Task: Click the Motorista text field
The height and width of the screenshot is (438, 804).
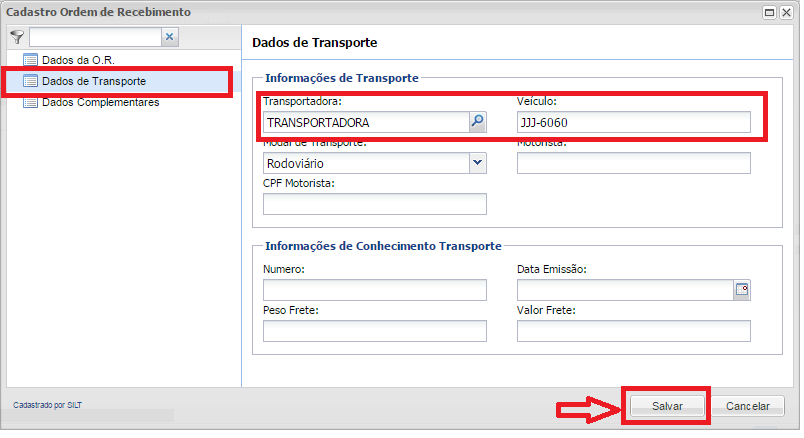Action: (633, 163)
